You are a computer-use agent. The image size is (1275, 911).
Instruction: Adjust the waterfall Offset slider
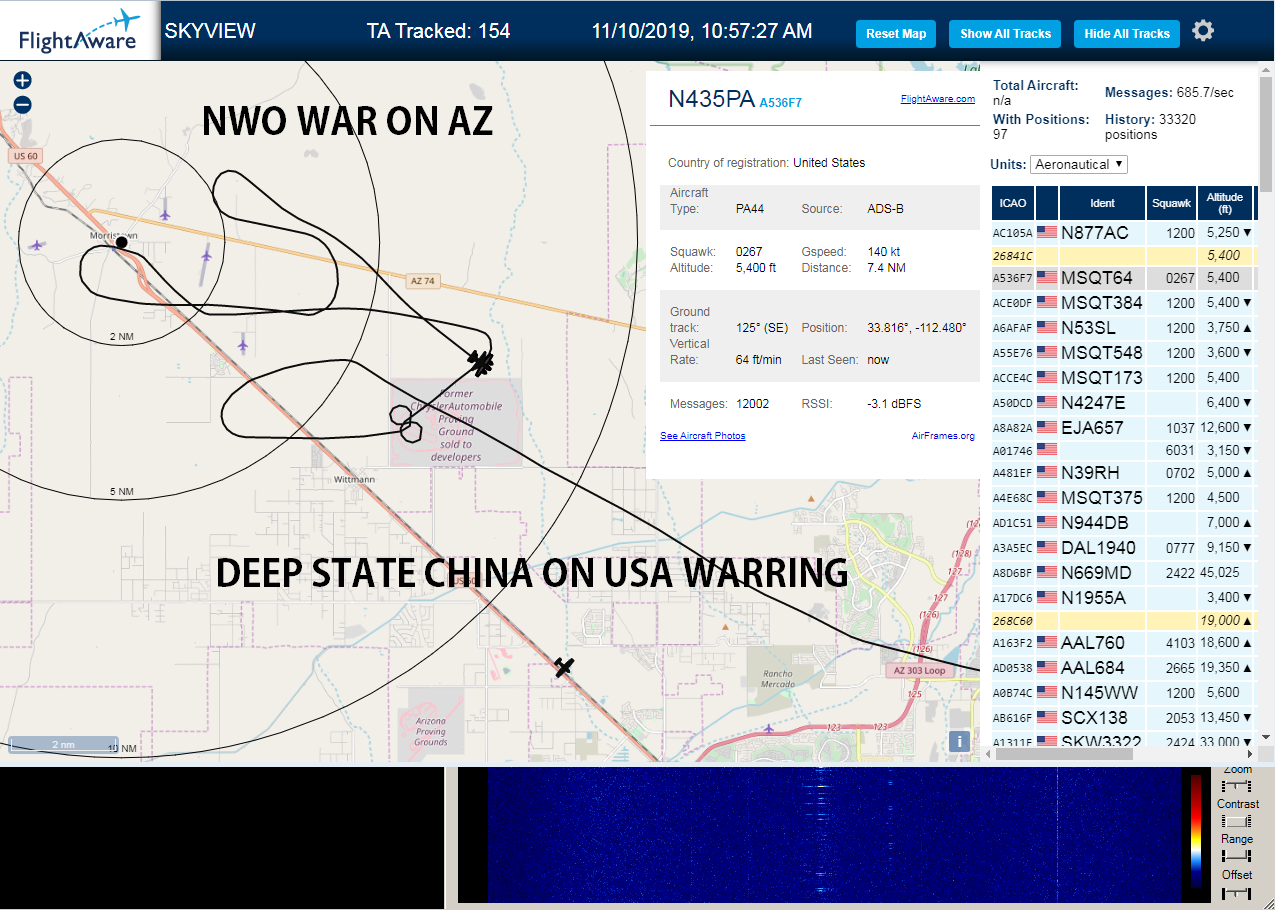(1236, 892)
